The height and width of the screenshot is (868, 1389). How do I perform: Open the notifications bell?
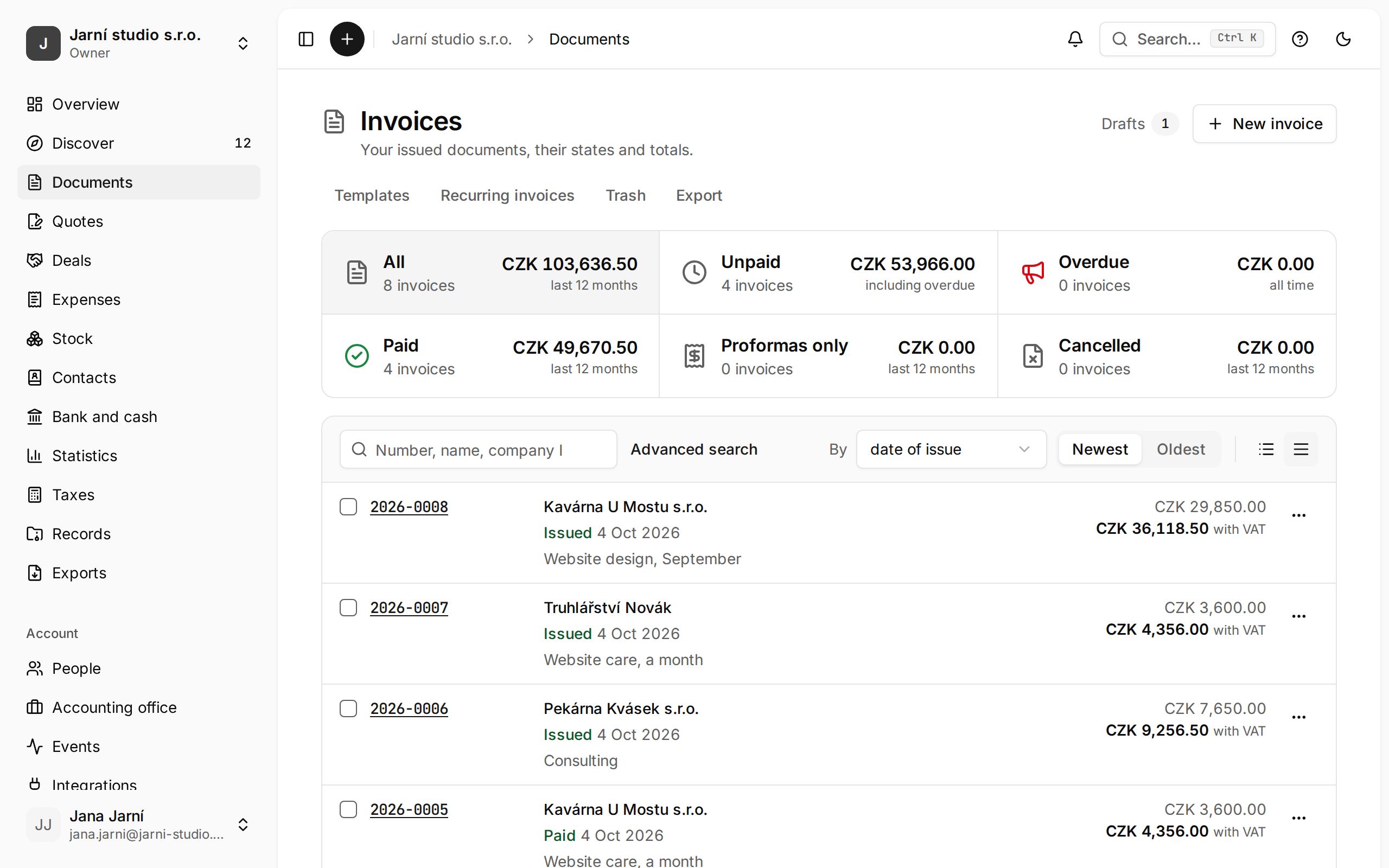(1075, 39)
